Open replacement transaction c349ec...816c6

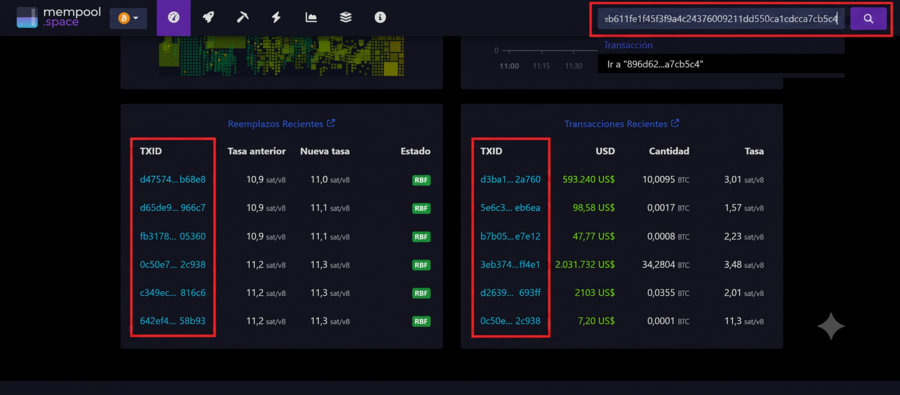[x=173, y=293]
